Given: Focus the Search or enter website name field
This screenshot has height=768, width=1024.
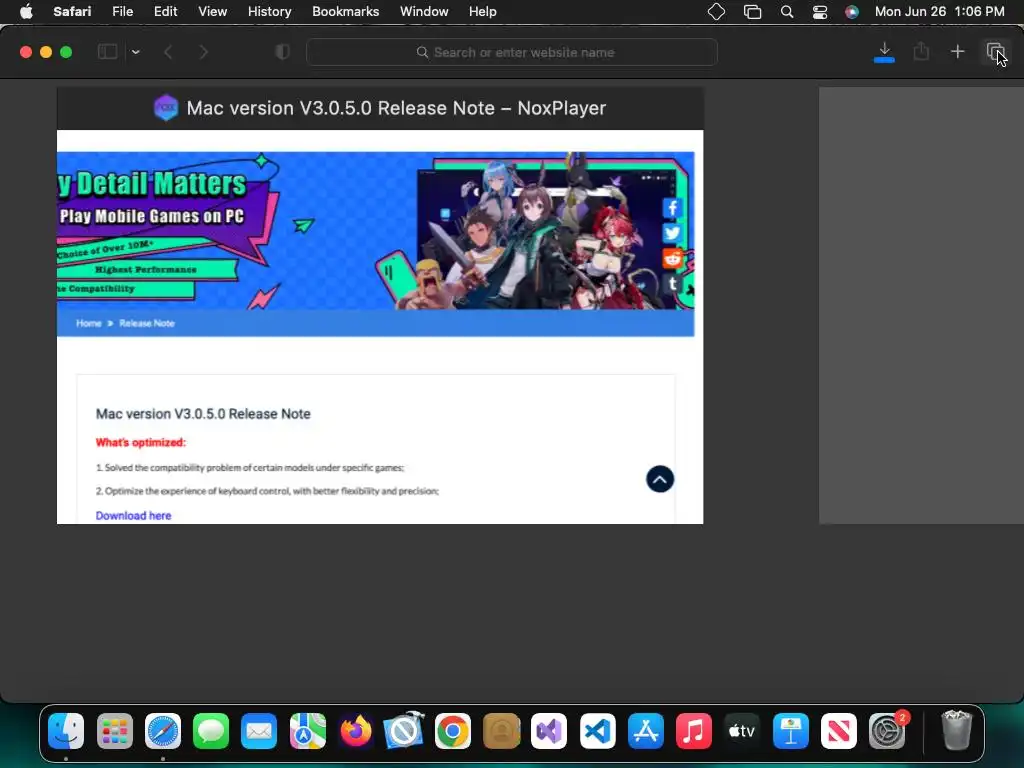Looking at the screenshot, I should tap(512, 52).
